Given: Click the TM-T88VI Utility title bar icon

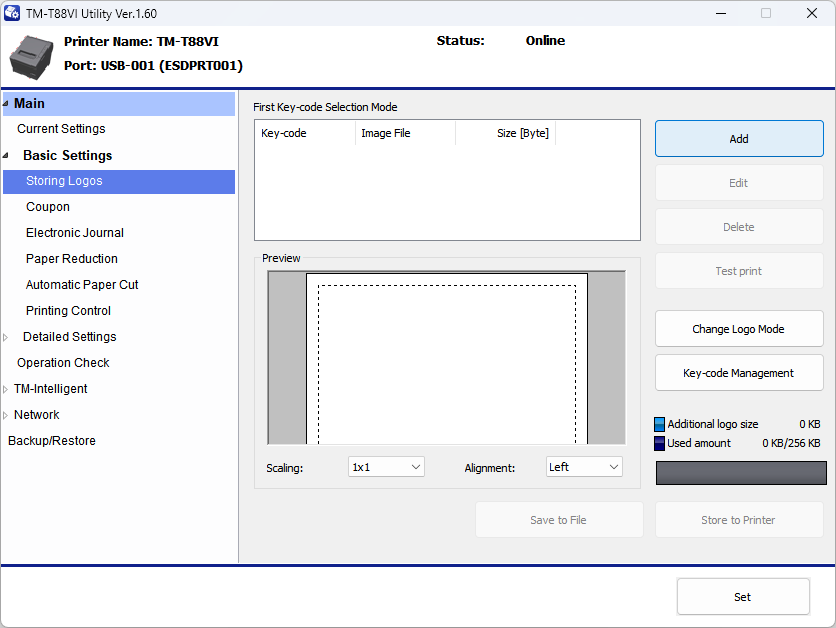Looking at the screenshot, I should [12, 14].
